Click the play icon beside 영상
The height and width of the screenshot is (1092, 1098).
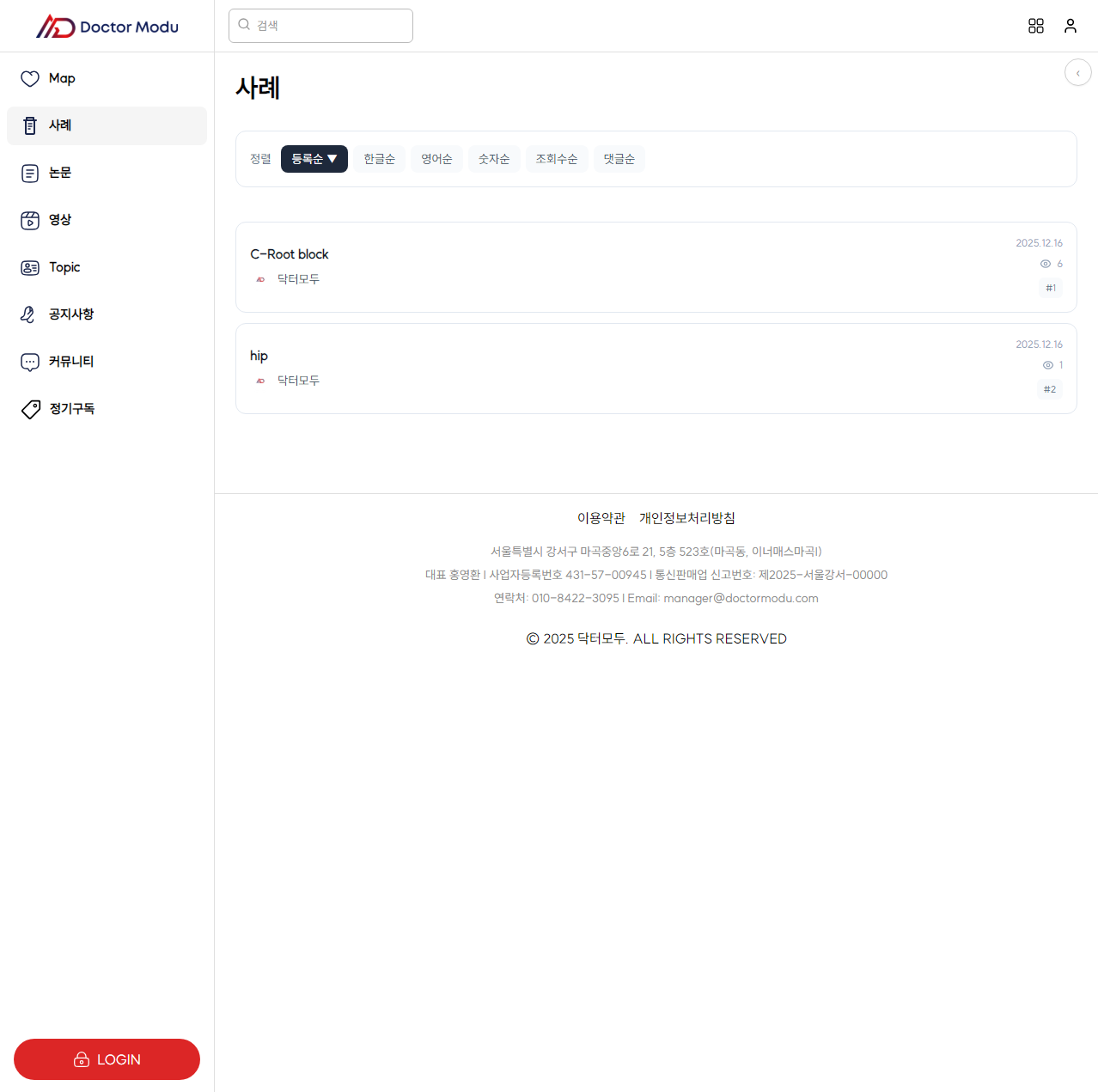30,221
